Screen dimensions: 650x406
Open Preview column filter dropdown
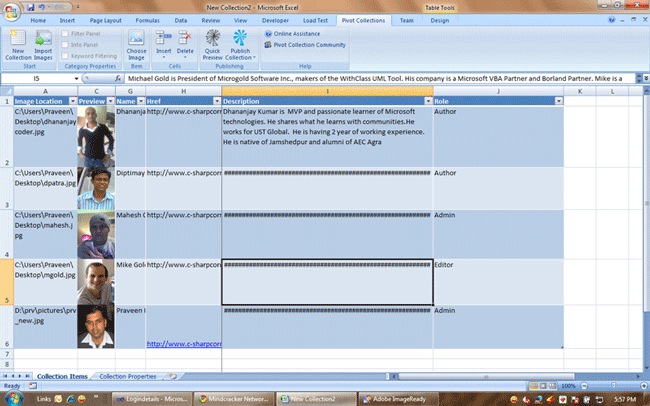tap(110, 101)
